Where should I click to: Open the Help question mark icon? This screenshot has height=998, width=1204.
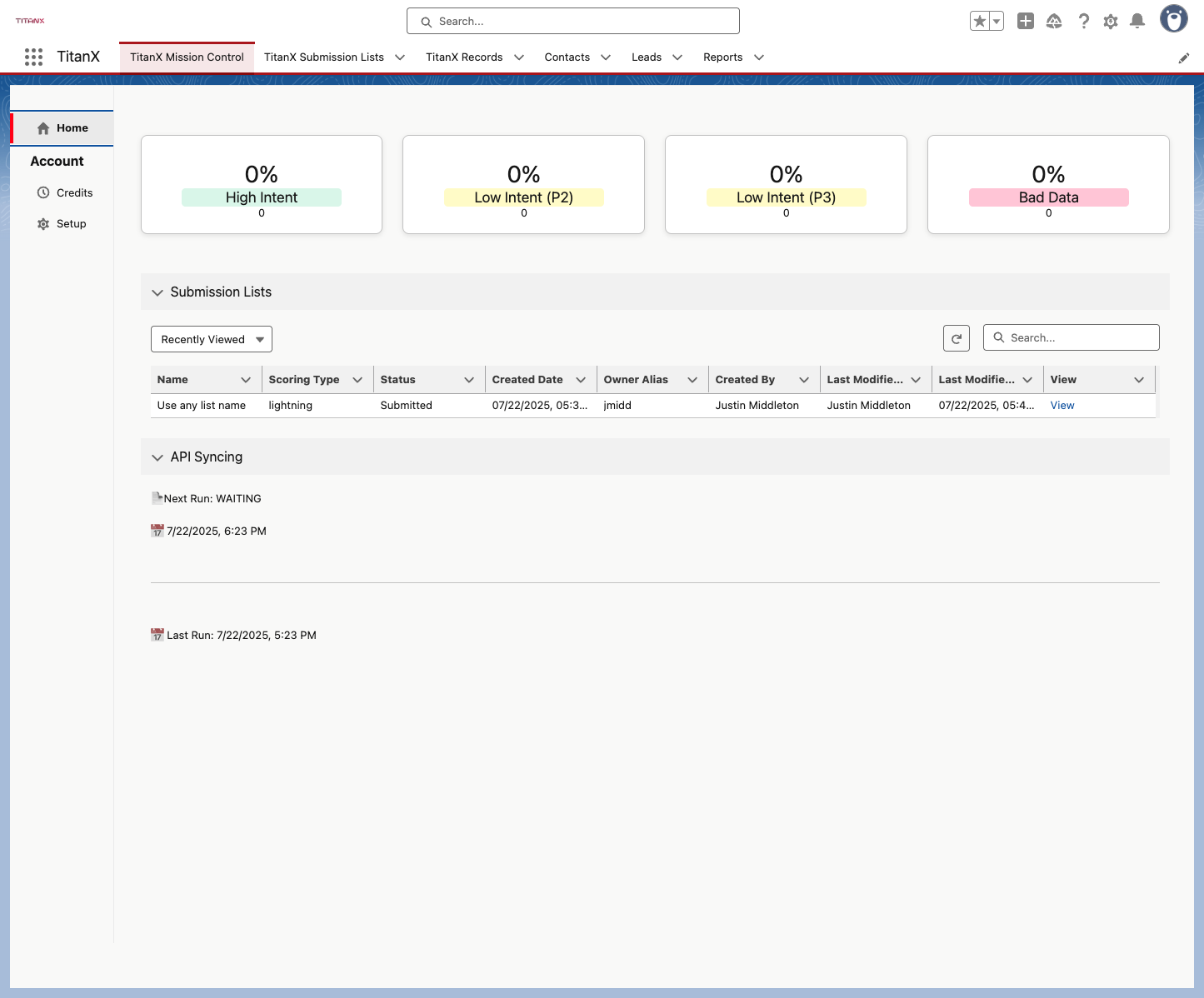(1083, 22)
